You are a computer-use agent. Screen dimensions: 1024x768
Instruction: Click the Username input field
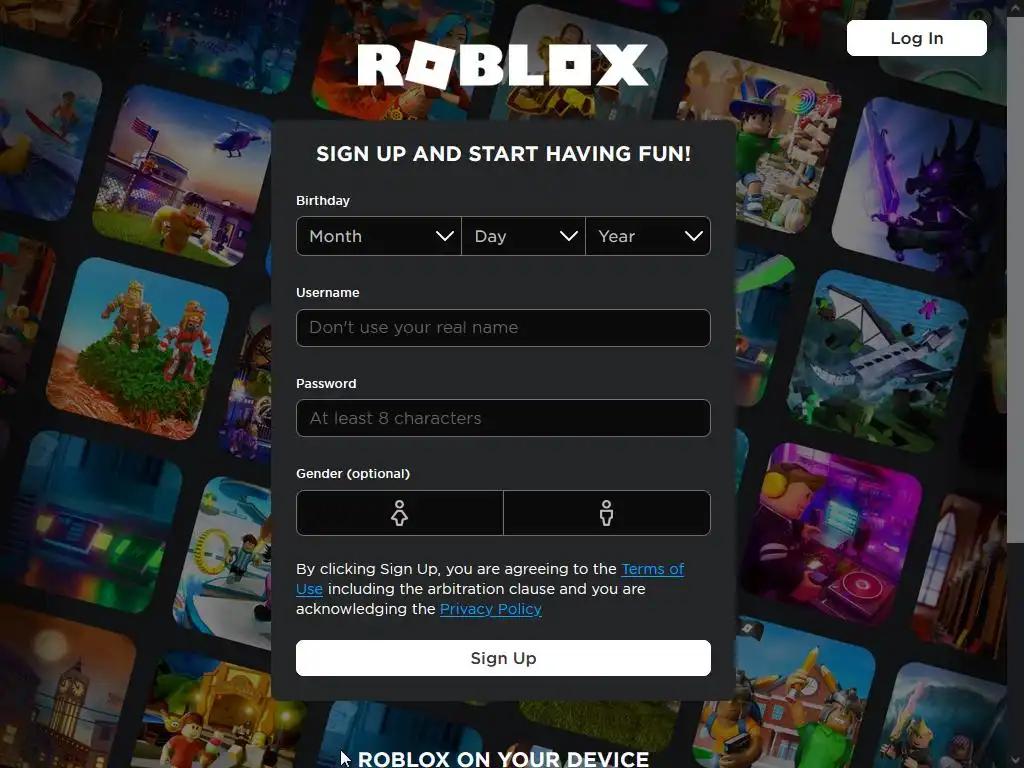(x=503, y=328)
